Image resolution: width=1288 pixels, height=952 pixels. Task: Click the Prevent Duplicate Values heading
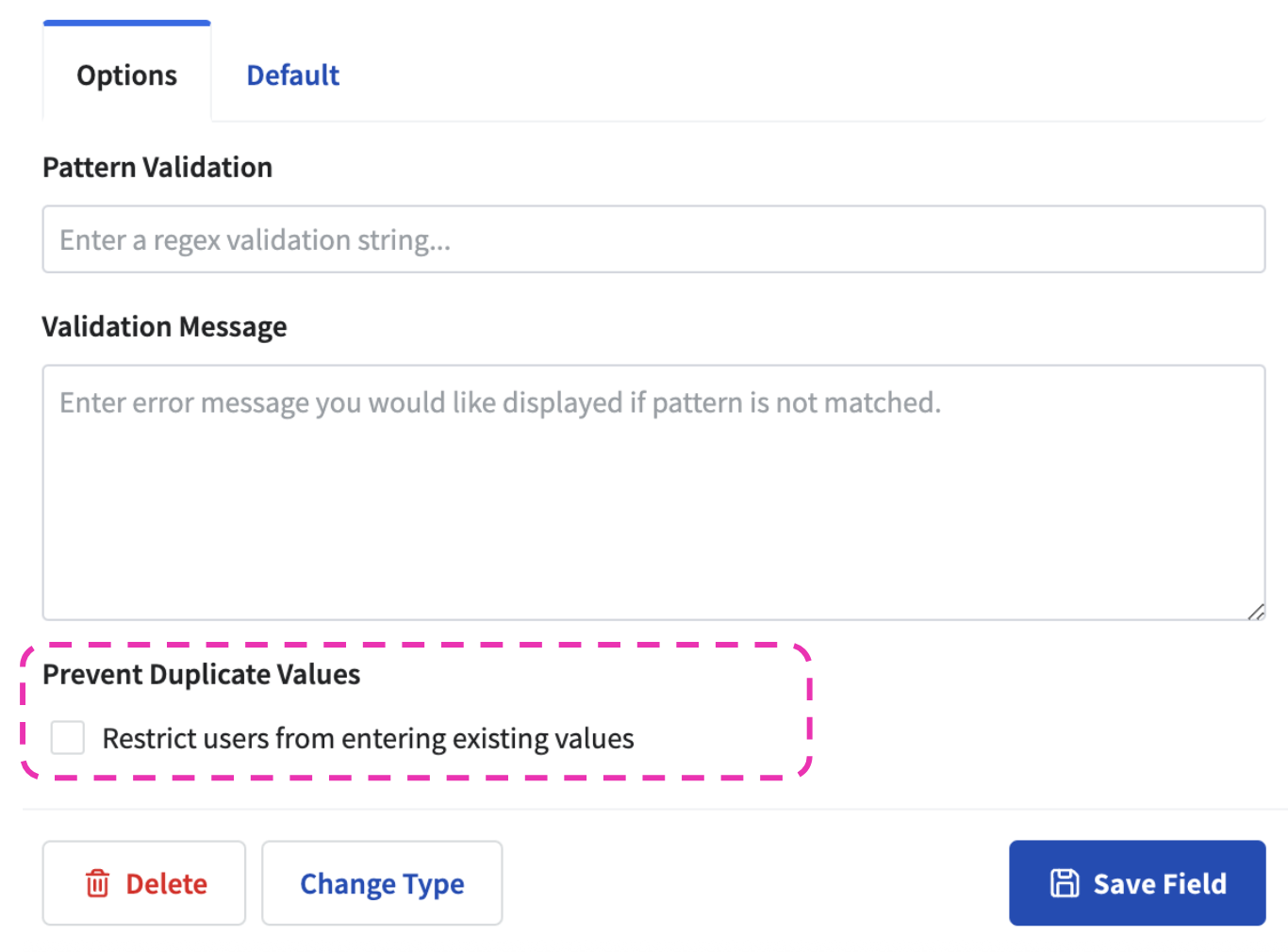point(201,674)
